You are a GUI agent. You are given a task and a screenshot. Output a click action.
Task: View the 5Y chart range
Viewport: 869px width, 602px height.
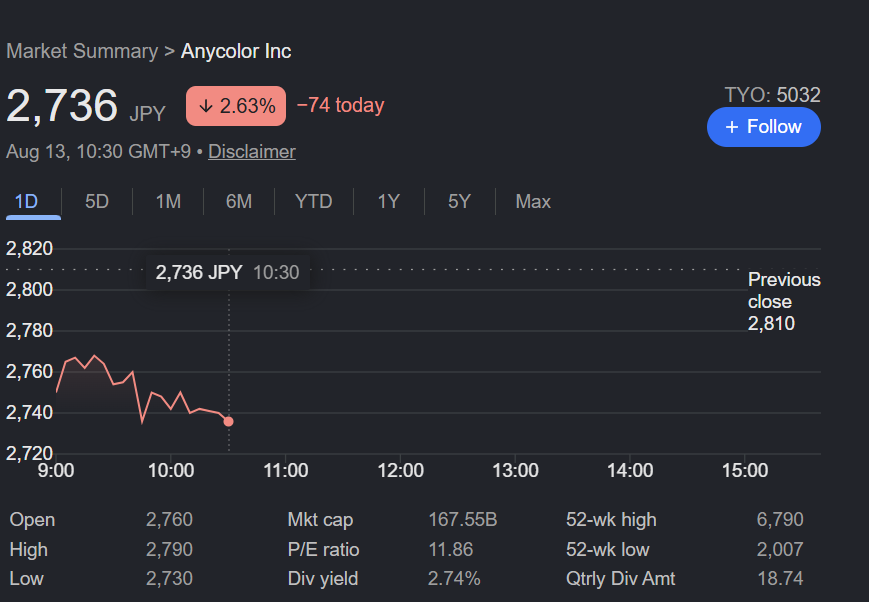point(459,201)
